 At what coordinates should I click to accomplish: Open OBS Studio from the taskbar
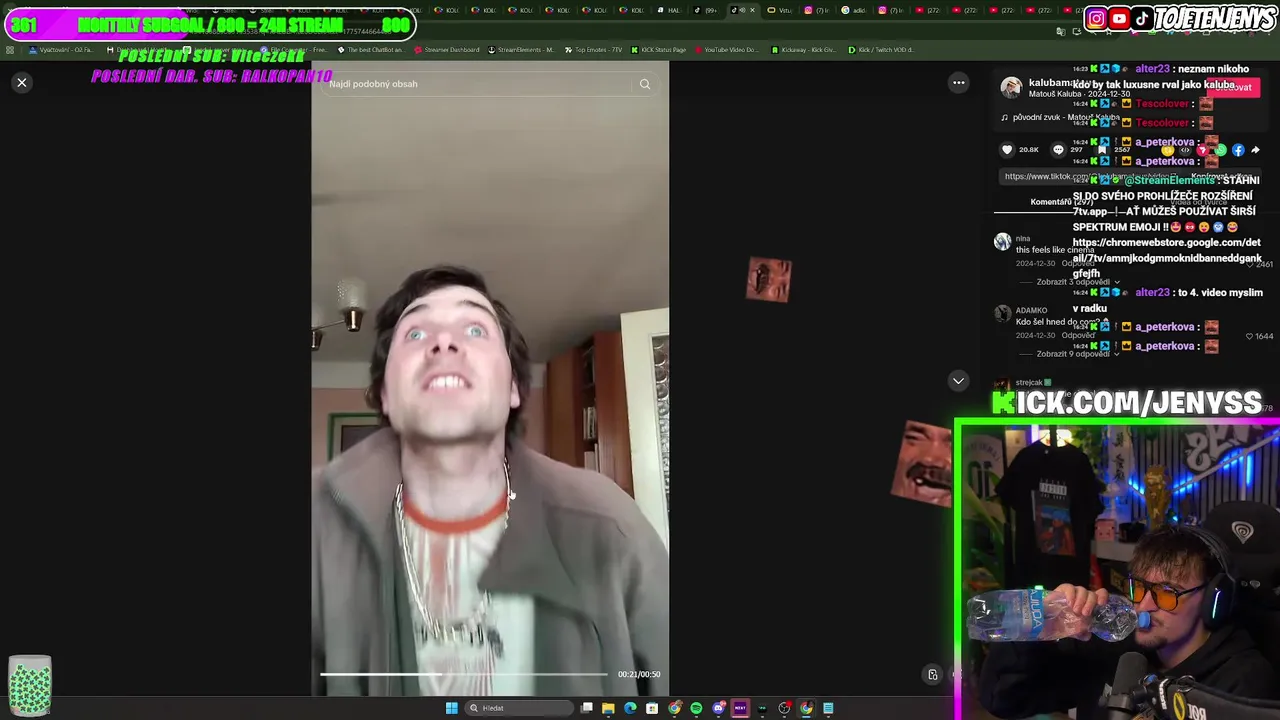(784, 708)
